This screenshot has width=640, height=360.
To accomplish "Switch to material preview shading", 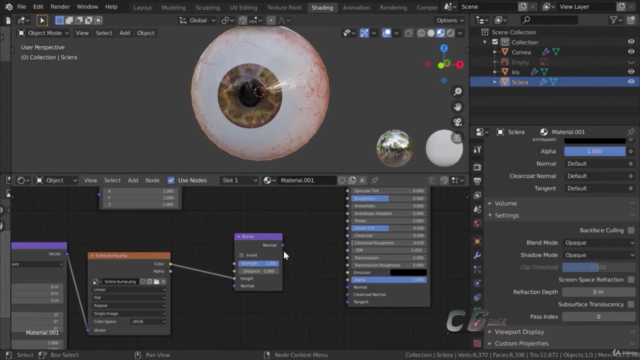I will point(441,33).
